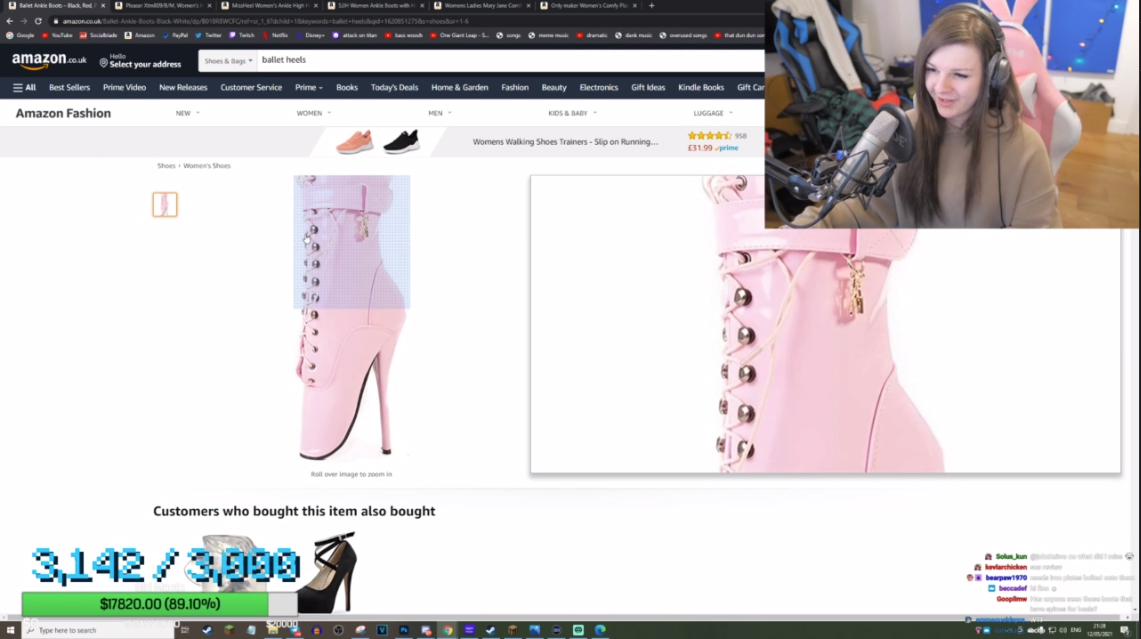Screen dimensions: 1141x639
Task: Open the Windows notification center
Action: pos(1125,630)
